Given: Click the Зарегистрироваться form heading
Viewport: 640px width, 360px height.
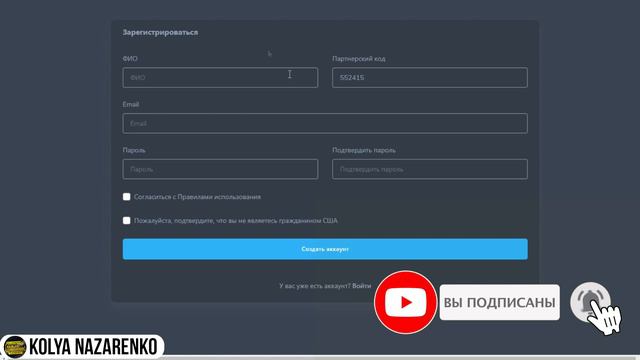Looking at the screenshot, I should coord(160,32).
